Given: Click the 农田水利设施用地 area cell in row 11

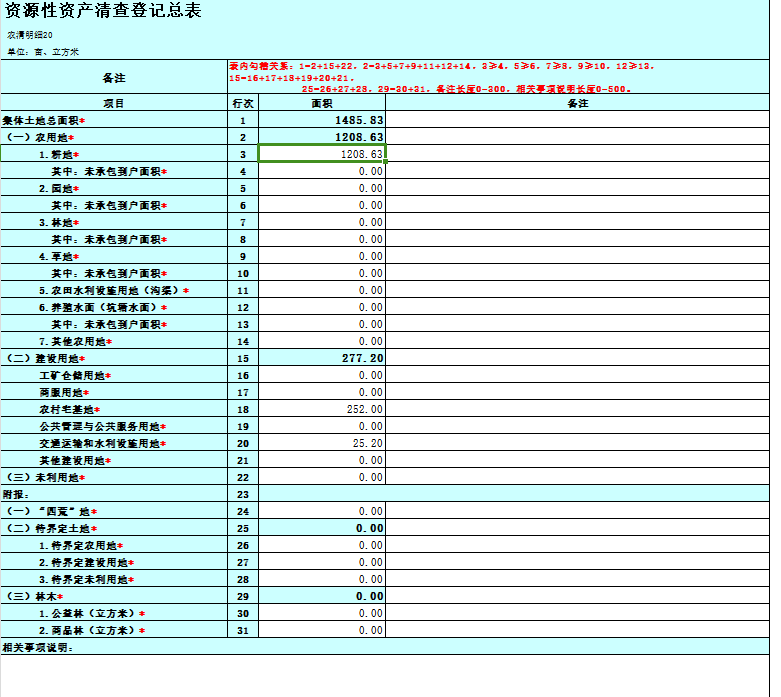Looking at the screenshot, I should click(322, 290).
